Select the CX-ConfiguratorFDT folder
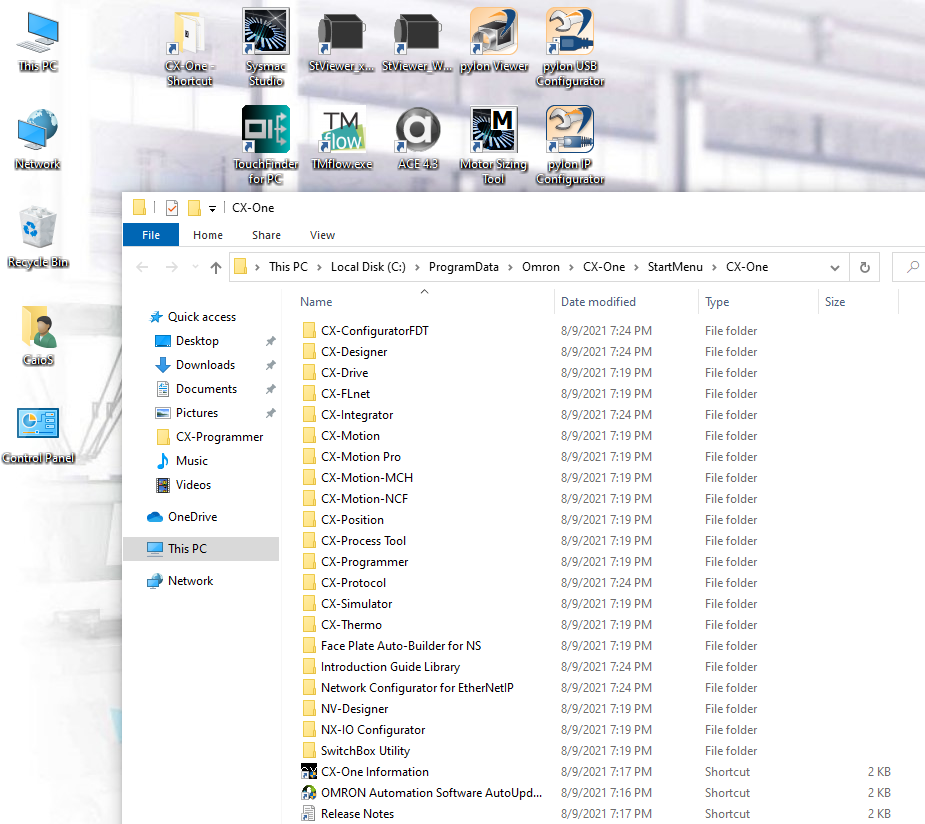The image size is (925, 824). pyautogui.click(x=365, y=331)
